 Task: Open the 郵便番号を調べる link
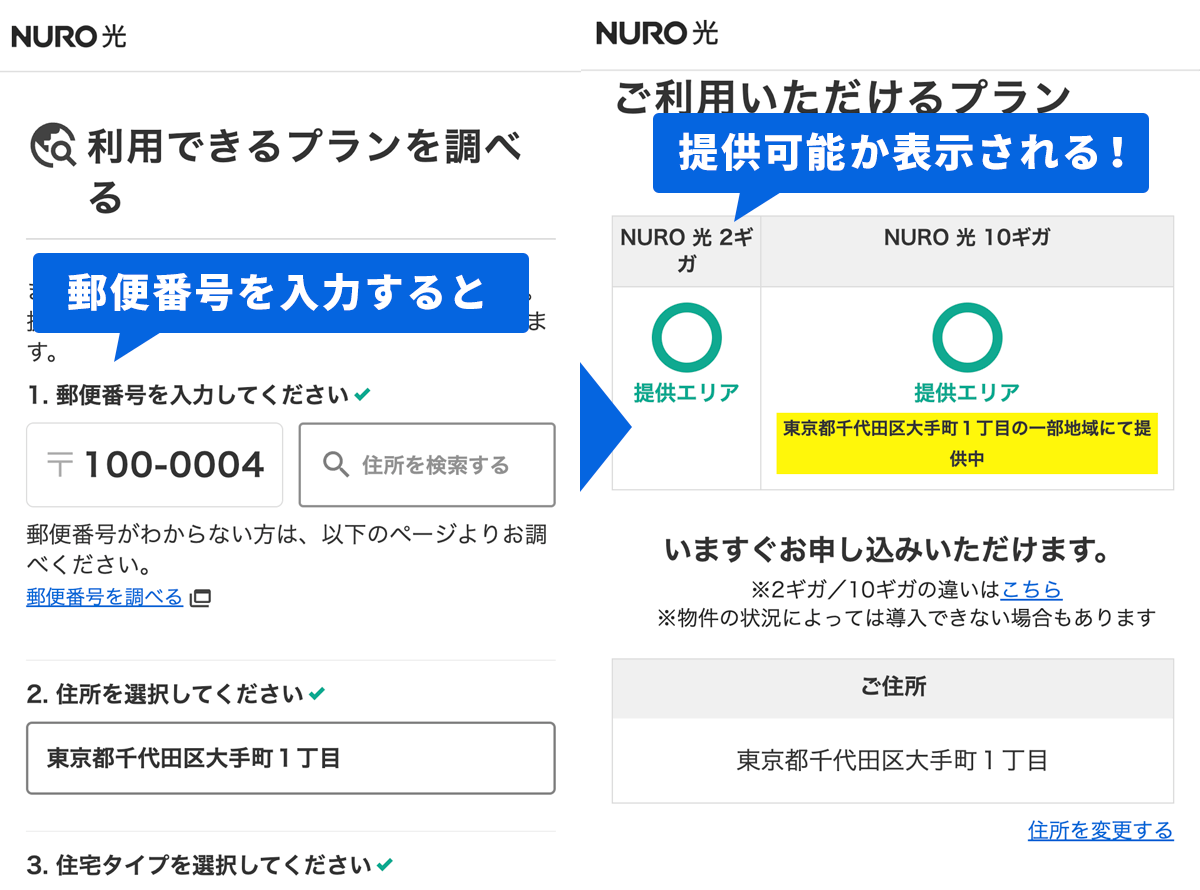104,598
